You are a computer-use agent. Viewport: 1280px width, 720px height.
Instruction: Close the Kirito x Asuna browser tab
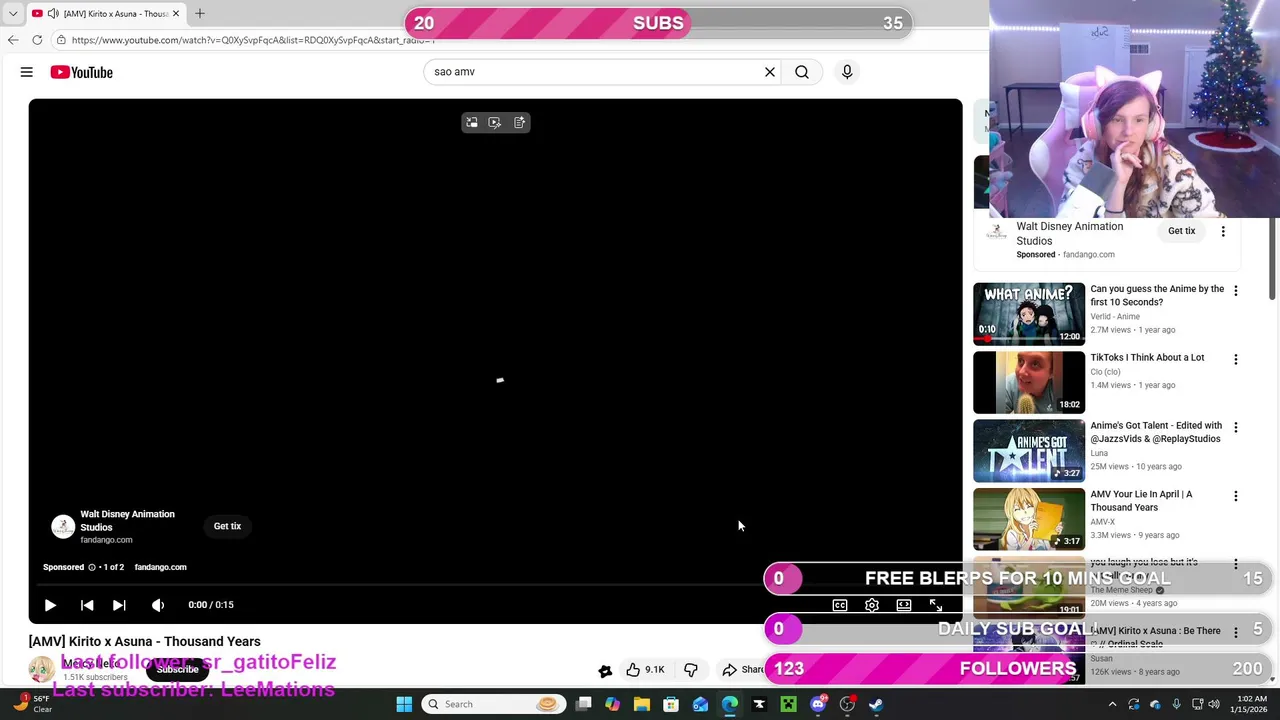pyautogui.click(x=176, y=14)
